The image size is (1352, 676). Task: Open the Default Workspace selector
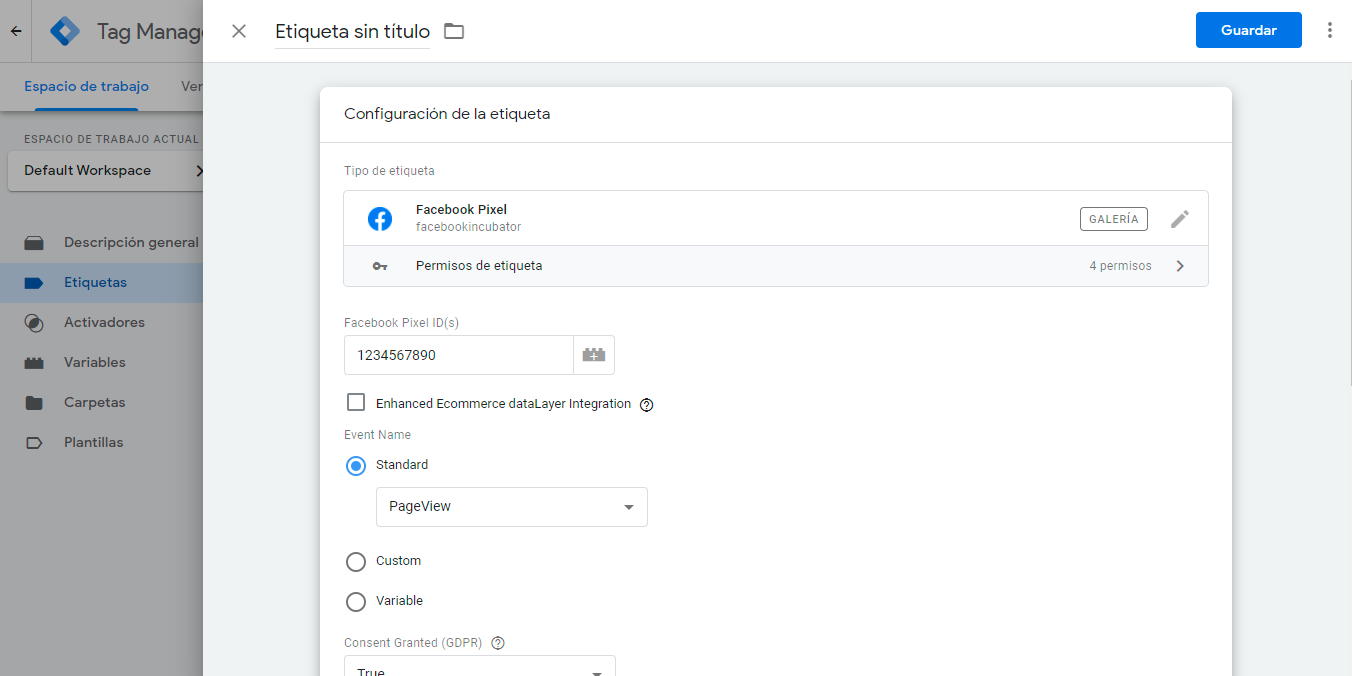point(105,170)
